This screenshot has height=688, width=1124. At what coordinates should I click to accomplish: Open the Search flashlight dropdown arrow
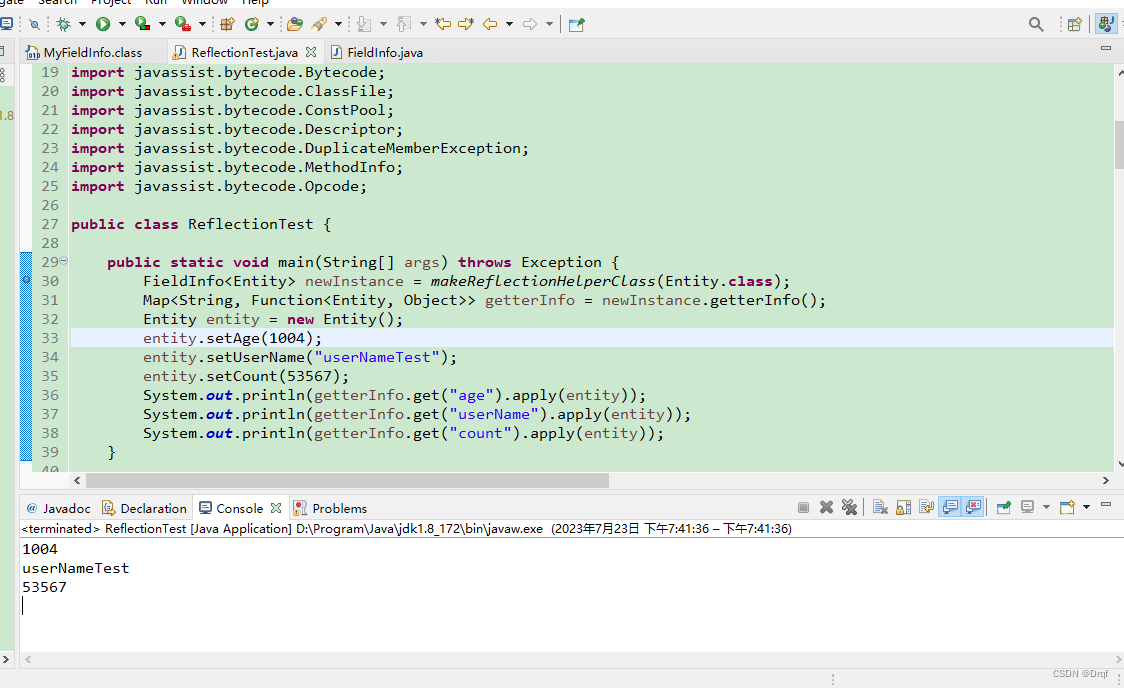[338, 24]
